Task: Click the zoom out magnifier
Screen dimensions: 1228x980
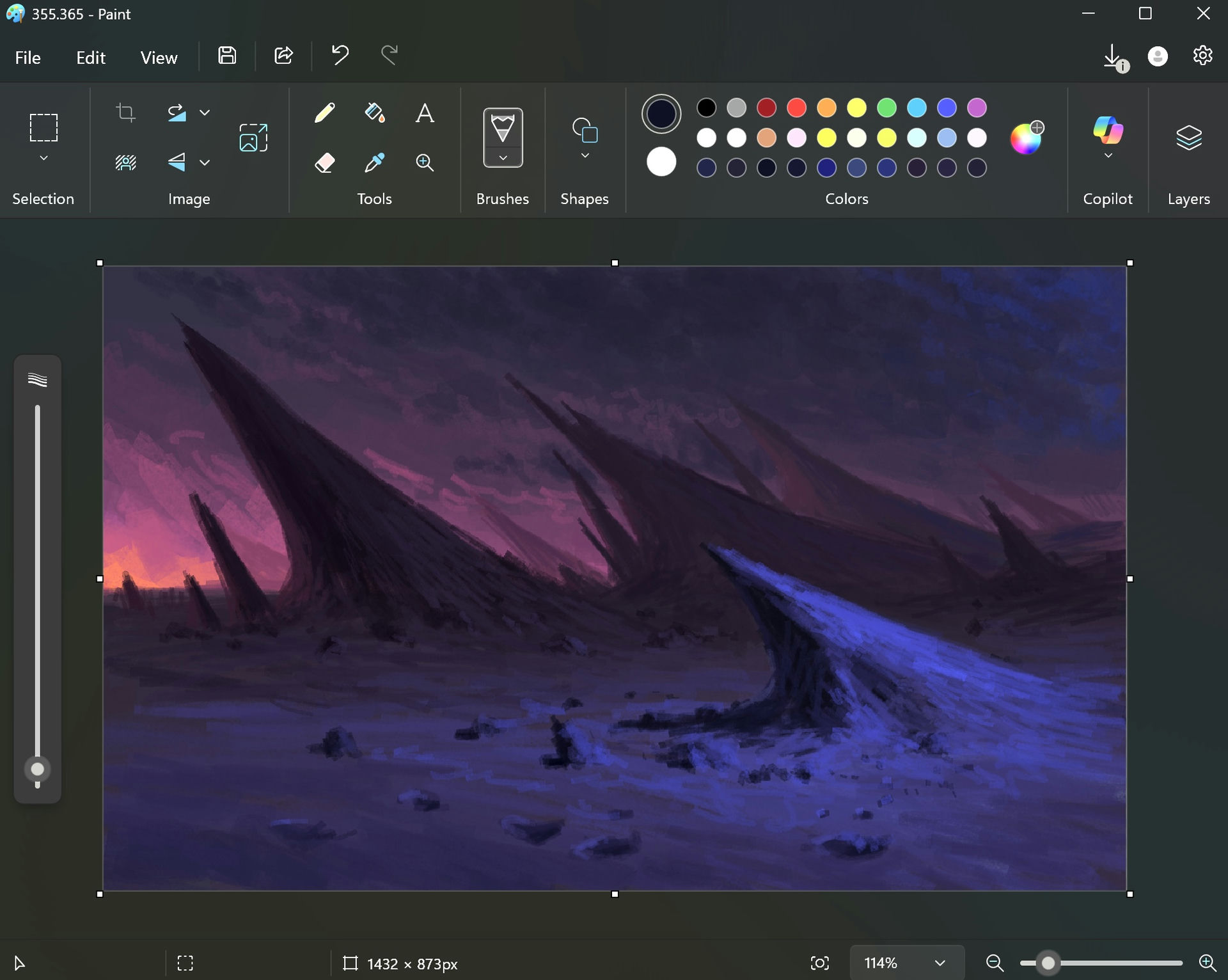Action: click(995, 963)
